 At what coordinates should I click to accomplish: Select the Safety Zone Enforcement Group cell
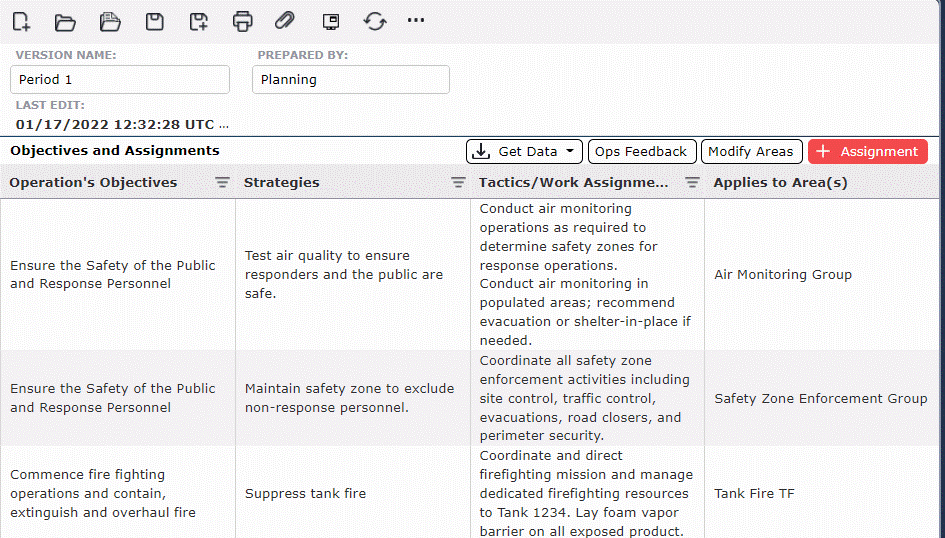[x=821, y=398]
